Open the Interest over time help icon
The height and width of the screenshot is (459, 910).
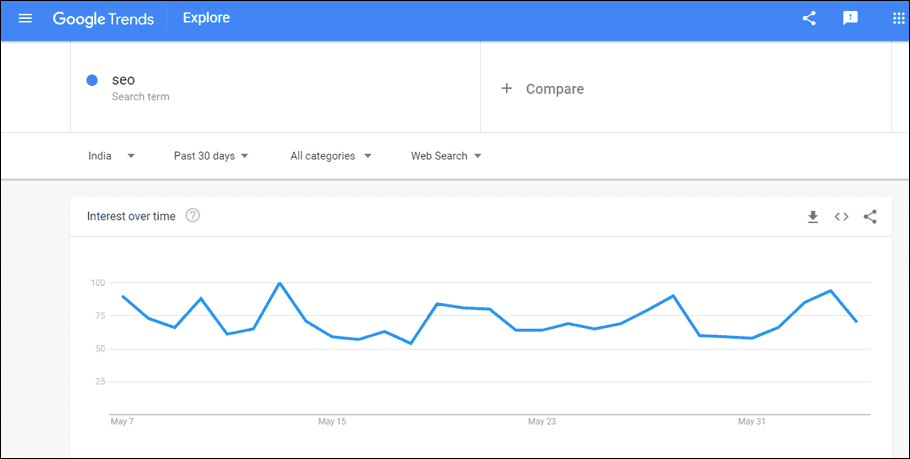pyautogui.click(x=193, y=216)
